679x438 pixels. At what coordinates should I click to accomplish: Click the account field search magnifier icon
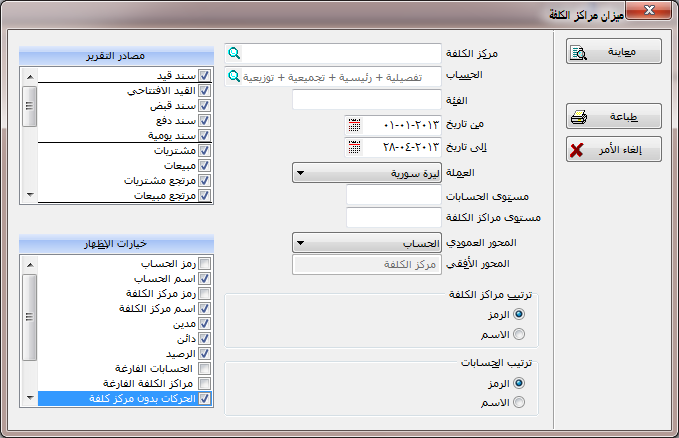233,76
